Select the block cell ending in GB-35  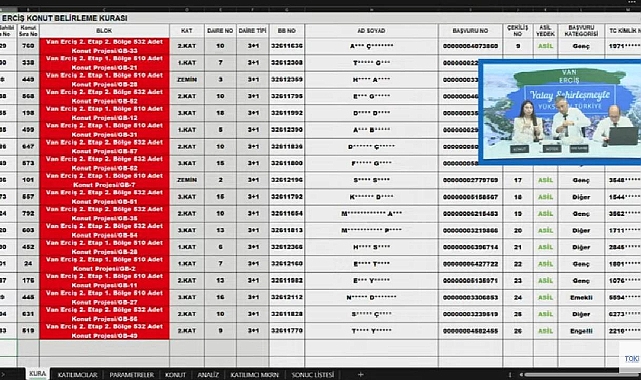[x=104, y=214]
